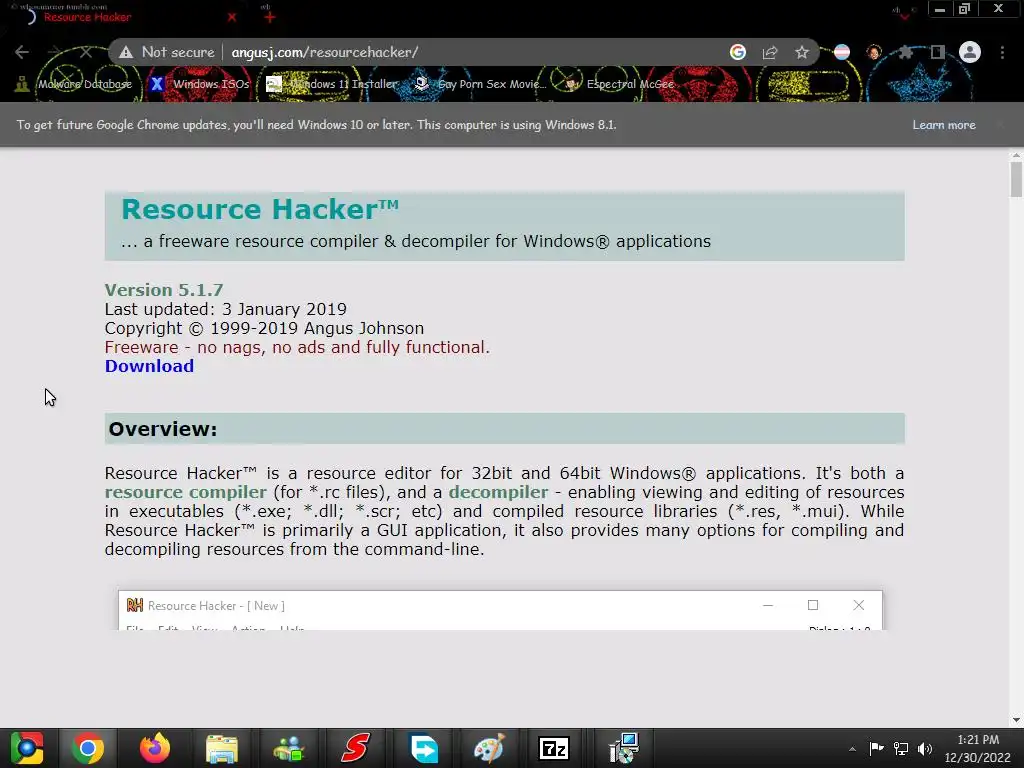Image resolution: width=1024 pixels, height=768 pixels.
Task: Click the Version 5.1.7 heading
Action: pyautogui.click(x=164, y=289)
